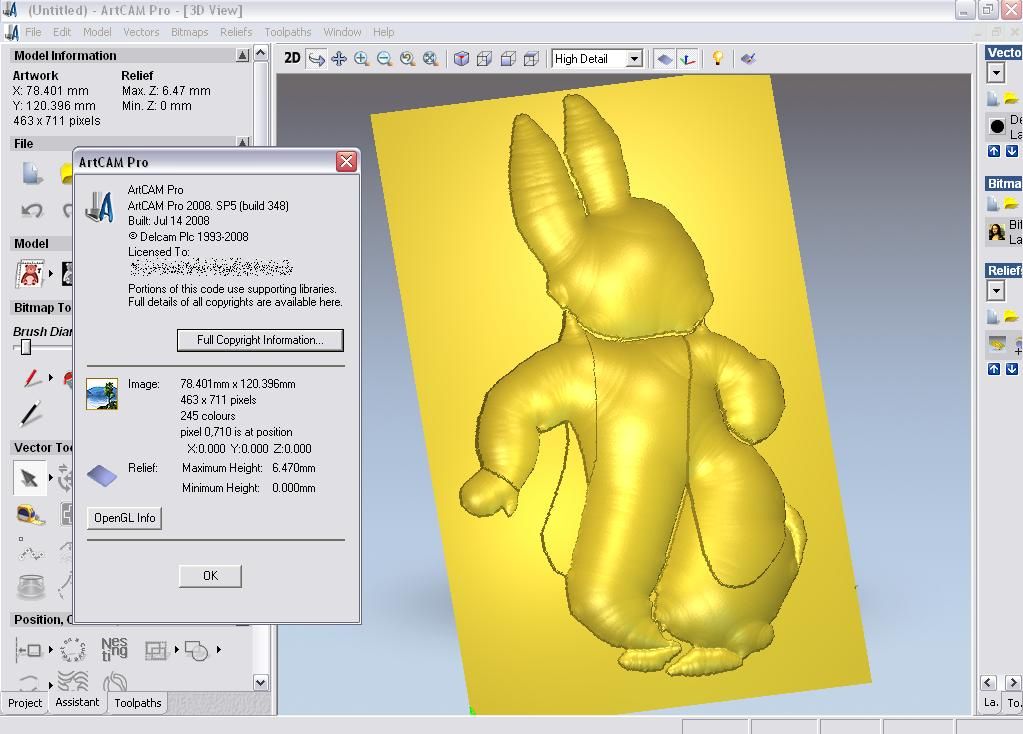Open the Vectors layer dropdown
This screenshot has width=1023, height=734.
995,73
